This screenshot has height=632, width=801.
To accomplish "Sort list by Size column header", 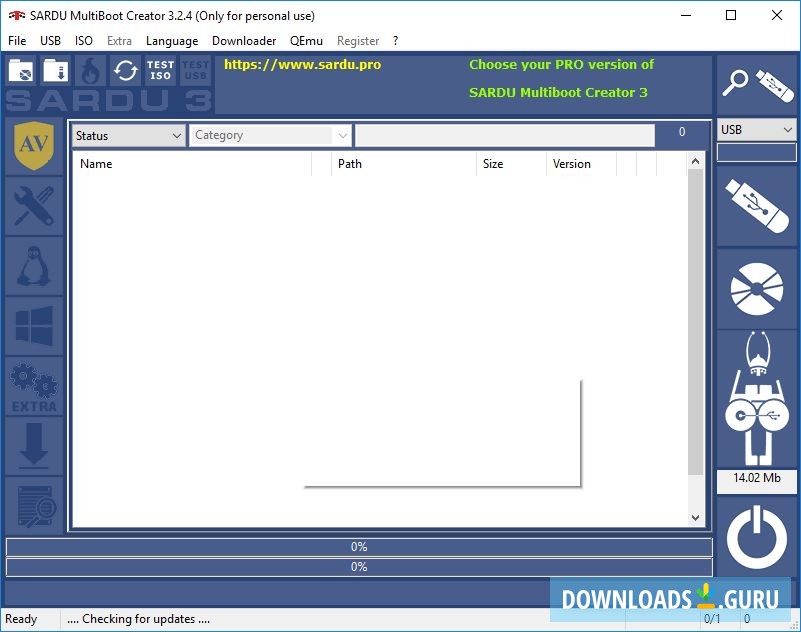I will (511, 164).
